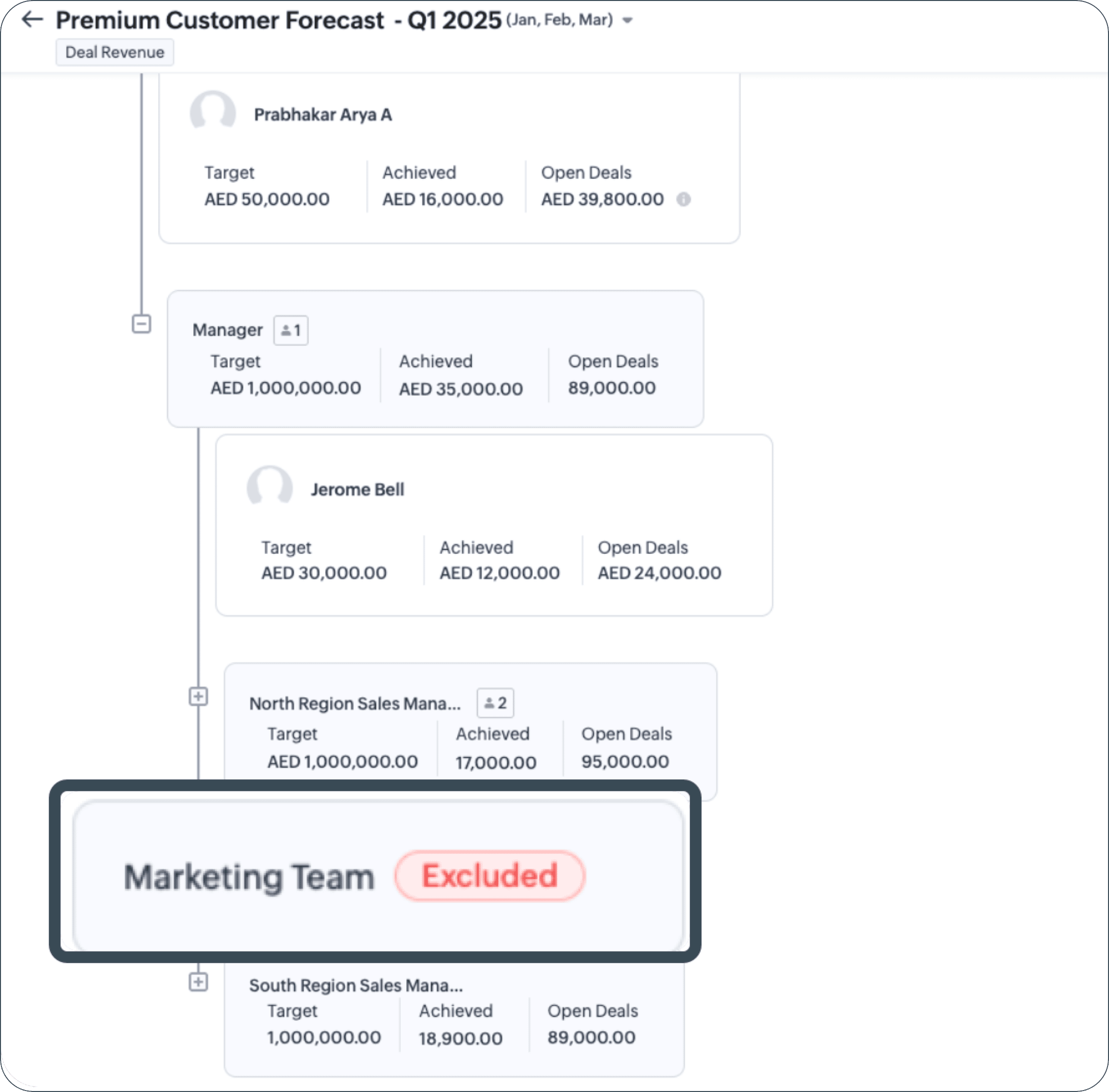Click the Prabhakar Arya A name
This screenshot has height=1092, width=1109.
click(x=322, y=115)
